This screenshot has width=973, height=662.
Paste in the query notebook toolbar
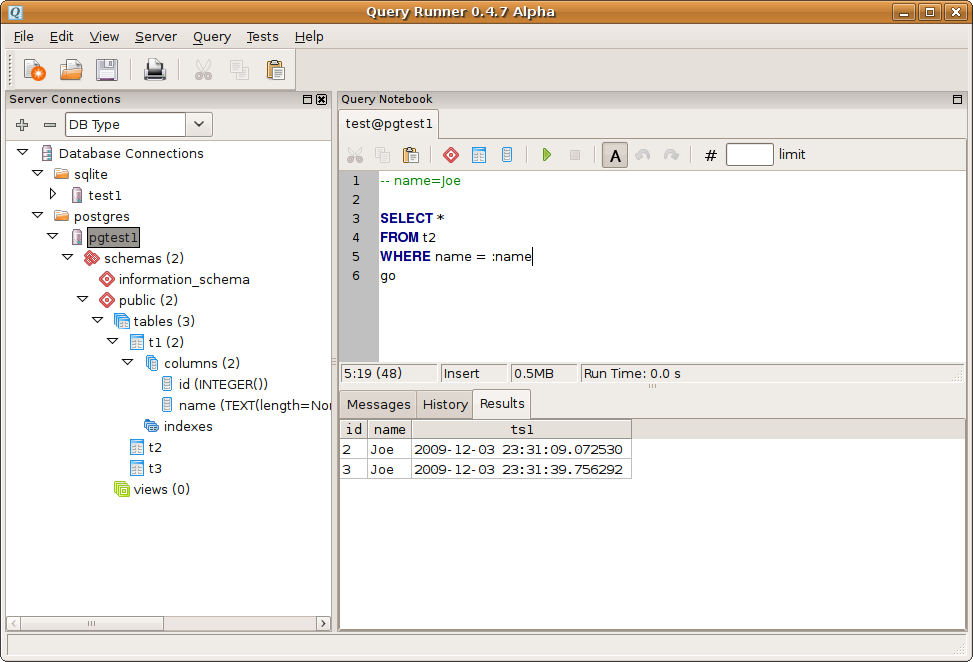(411, 154)
